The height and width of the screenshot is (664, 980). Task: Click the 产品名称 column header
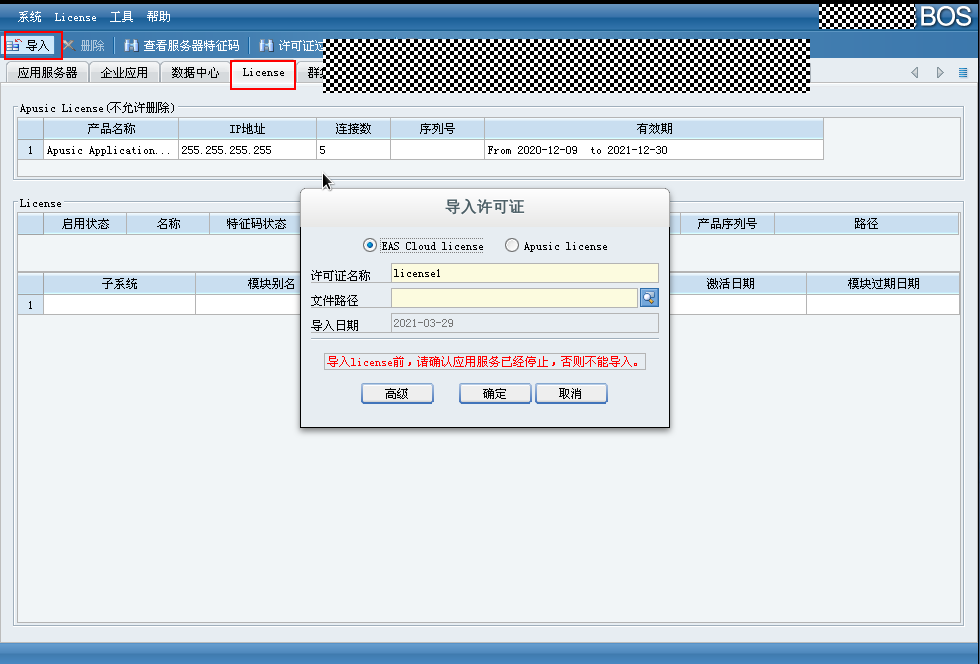111,129
